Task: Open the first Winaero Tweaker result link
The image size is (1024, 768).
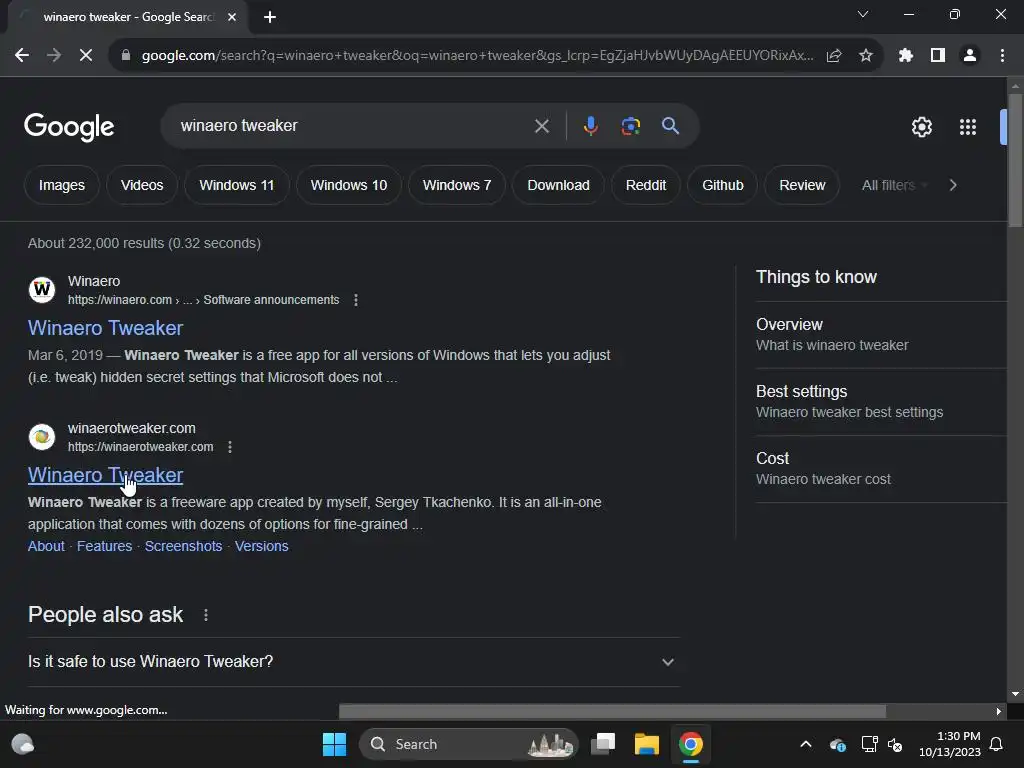Action: coord(105,328)
